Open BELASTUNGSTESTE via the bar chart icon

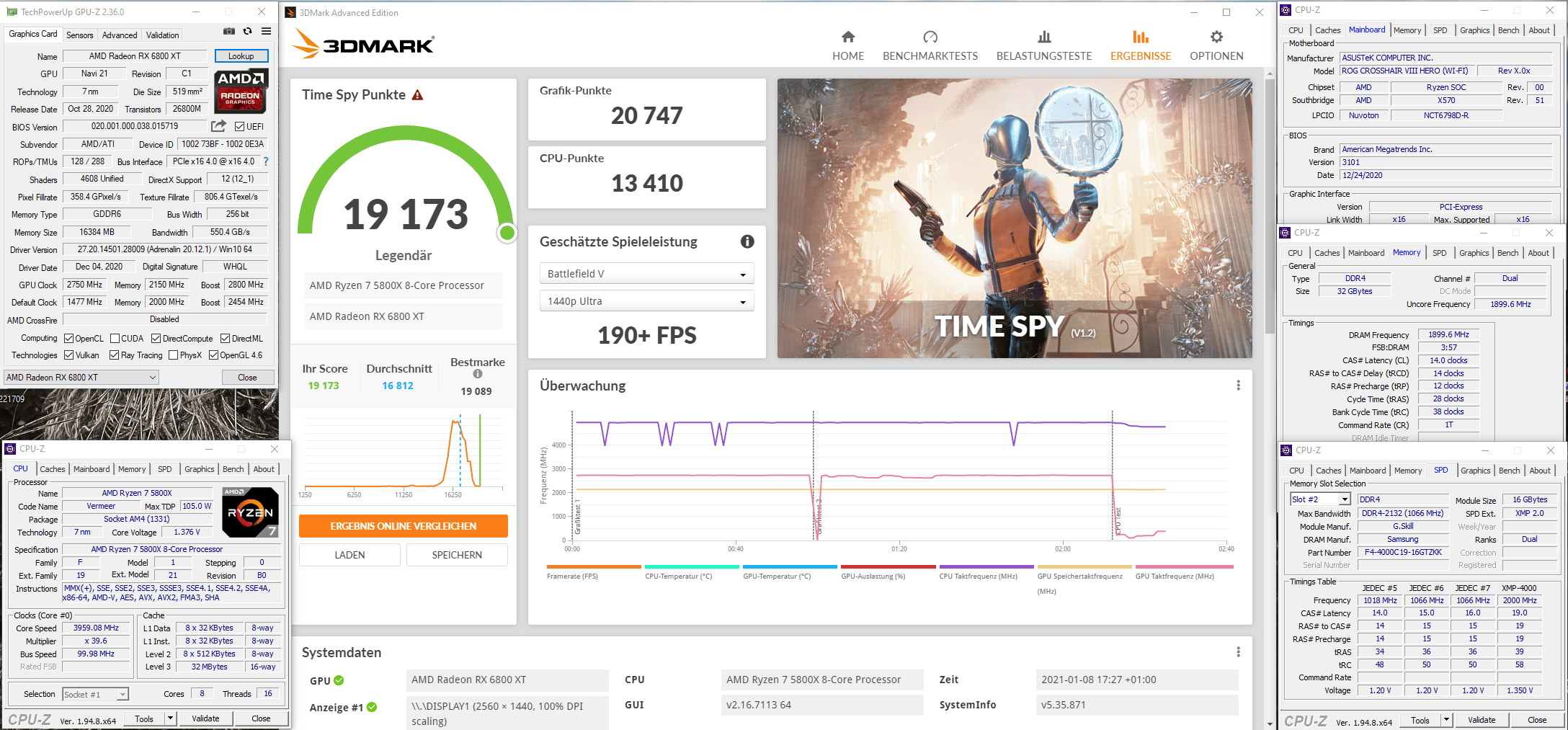point(1044,37)
